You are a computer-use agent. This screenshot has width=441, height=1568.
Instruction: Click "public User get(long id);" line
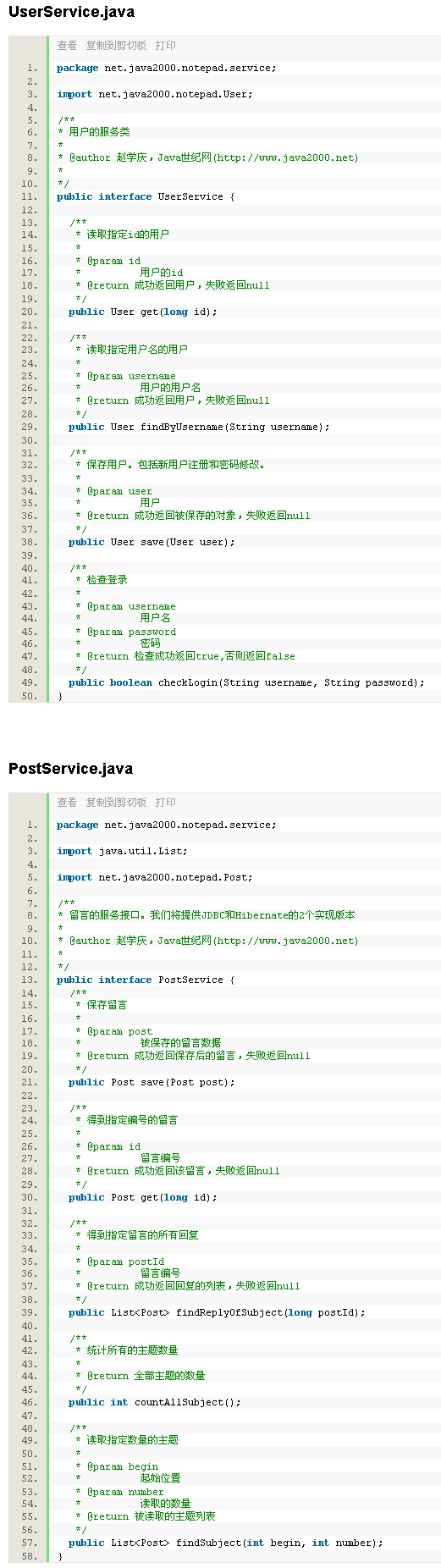tap(143, 312)
